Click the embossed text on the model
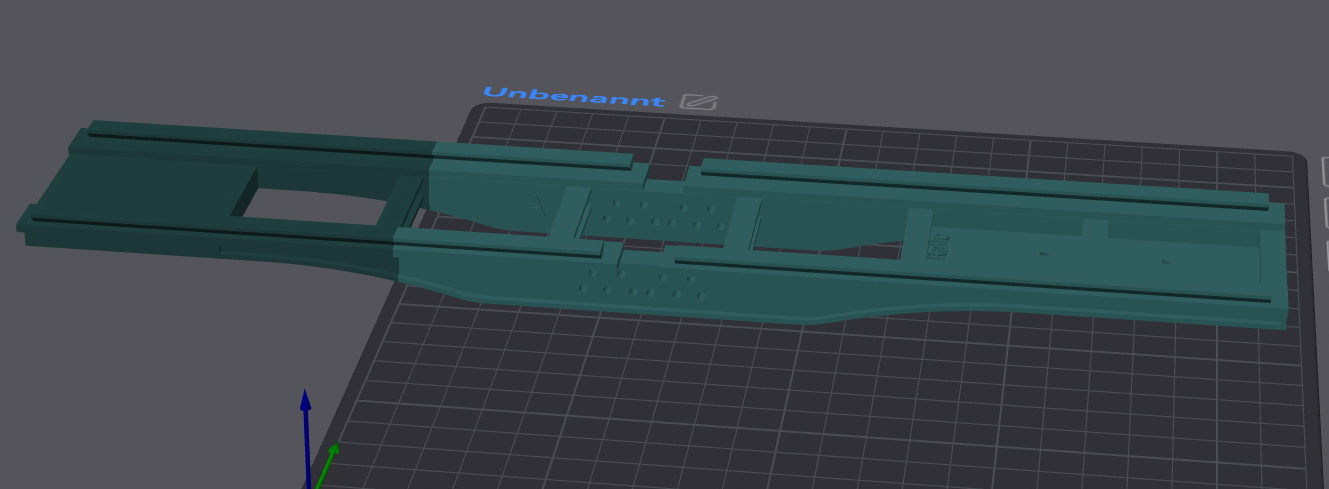The width and height of the screenshot is (1329, 489). [940, 249]
